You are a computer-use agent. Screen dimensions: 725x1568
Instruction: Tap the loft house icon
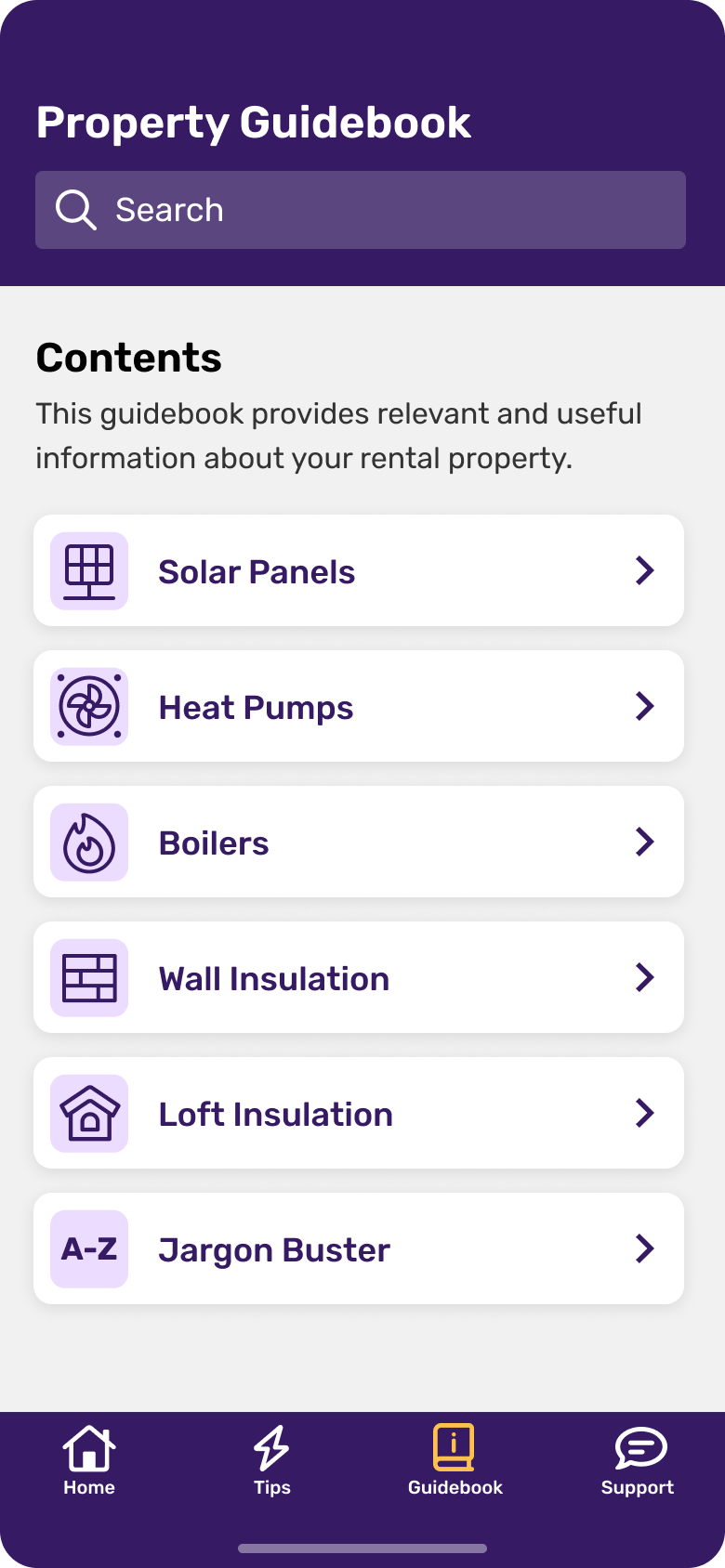(x=89, y=1114)
